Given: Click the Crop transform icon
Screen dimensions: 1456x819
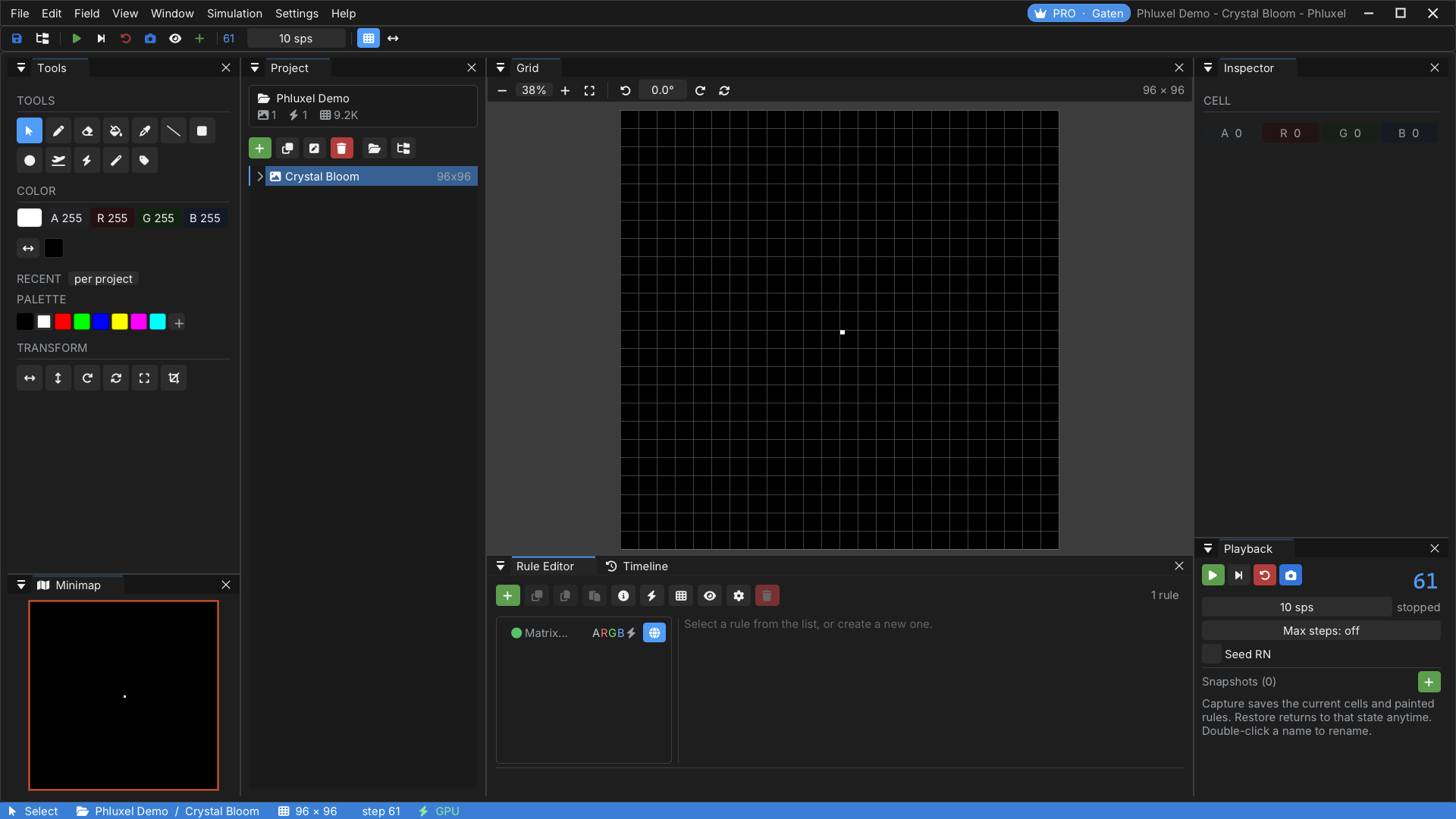Looking at the screenshot, I should 174,378.
